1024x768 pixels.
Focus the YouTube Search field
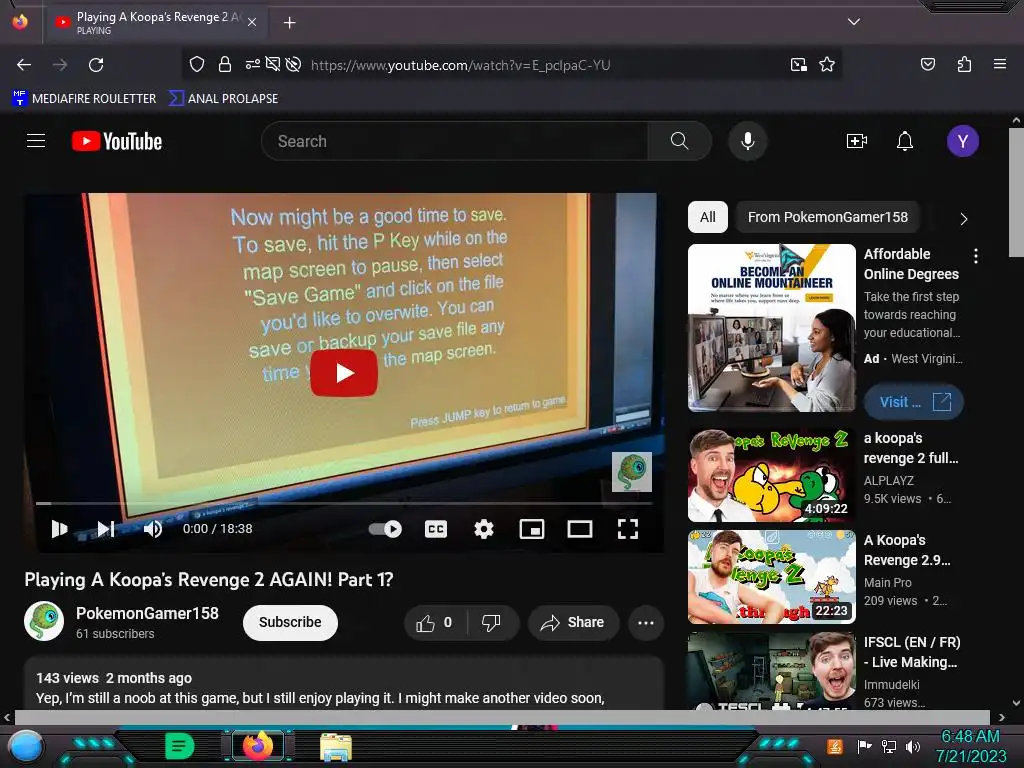455,141
